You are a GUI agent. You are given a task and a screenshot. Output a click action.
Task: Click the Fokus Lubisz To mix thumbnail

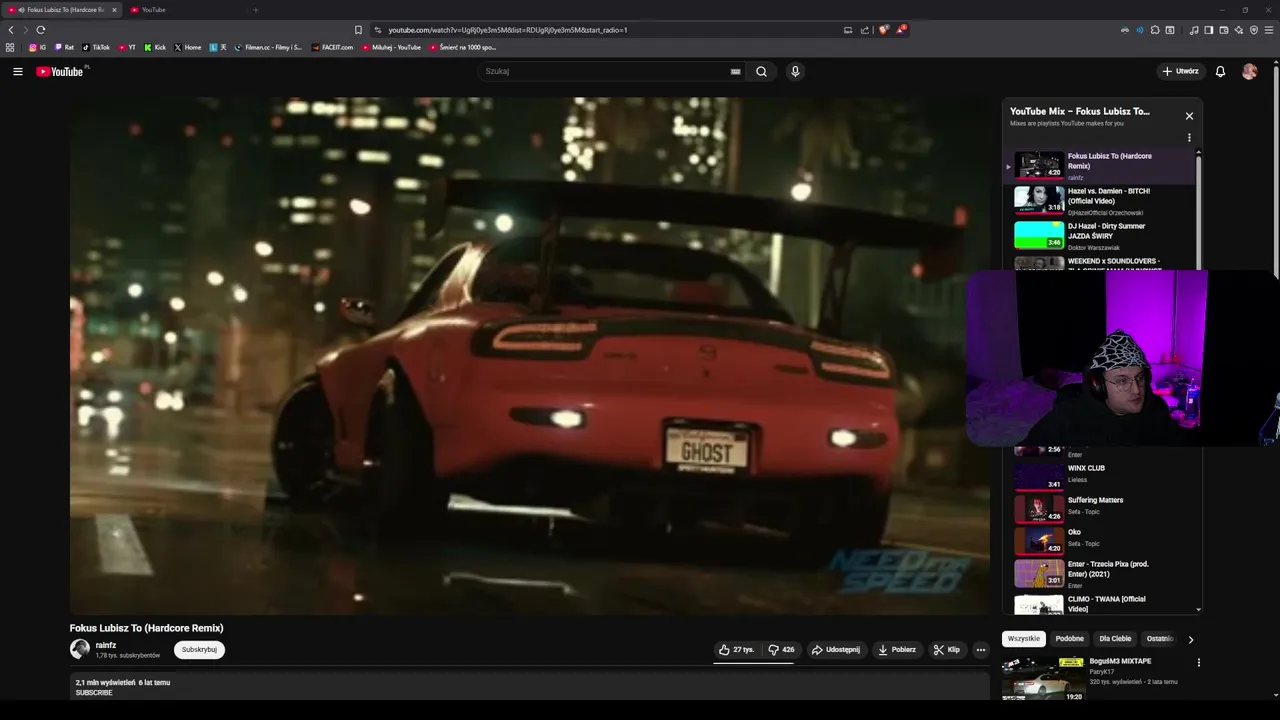click(x=1039, y=165)
